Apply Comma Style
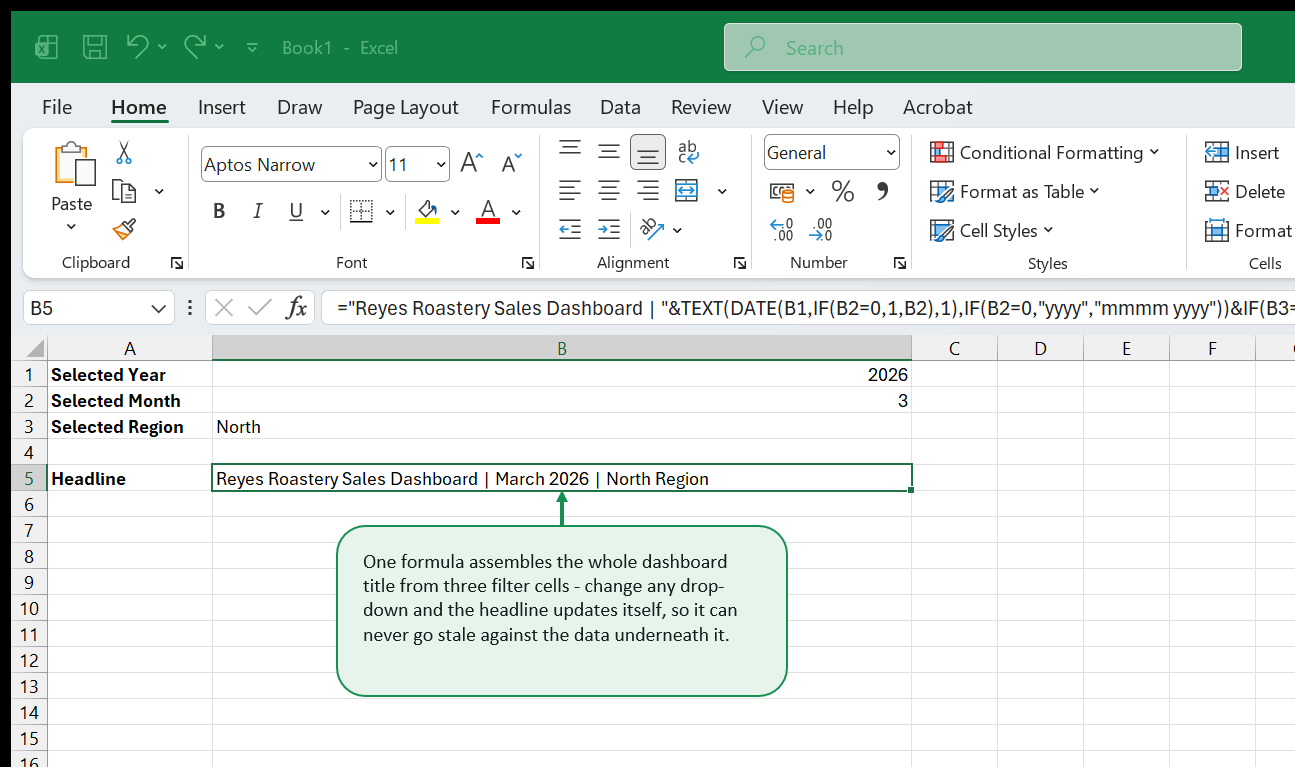The image size is (1295, 767). (x=882, y=190)
